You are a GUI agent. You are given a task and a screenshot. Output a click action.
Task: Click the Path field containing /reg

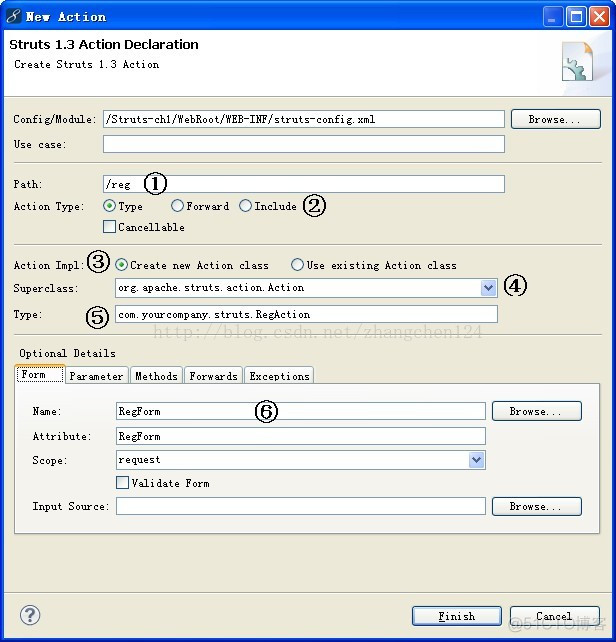(303, 184)
